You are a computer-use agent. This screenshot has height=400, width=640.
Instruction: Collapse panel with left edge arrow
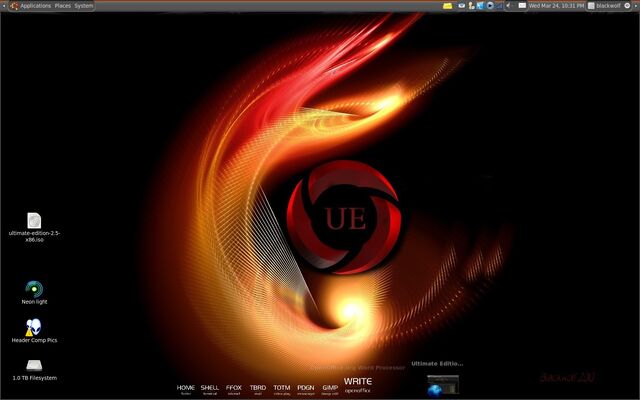coord(4,6)
